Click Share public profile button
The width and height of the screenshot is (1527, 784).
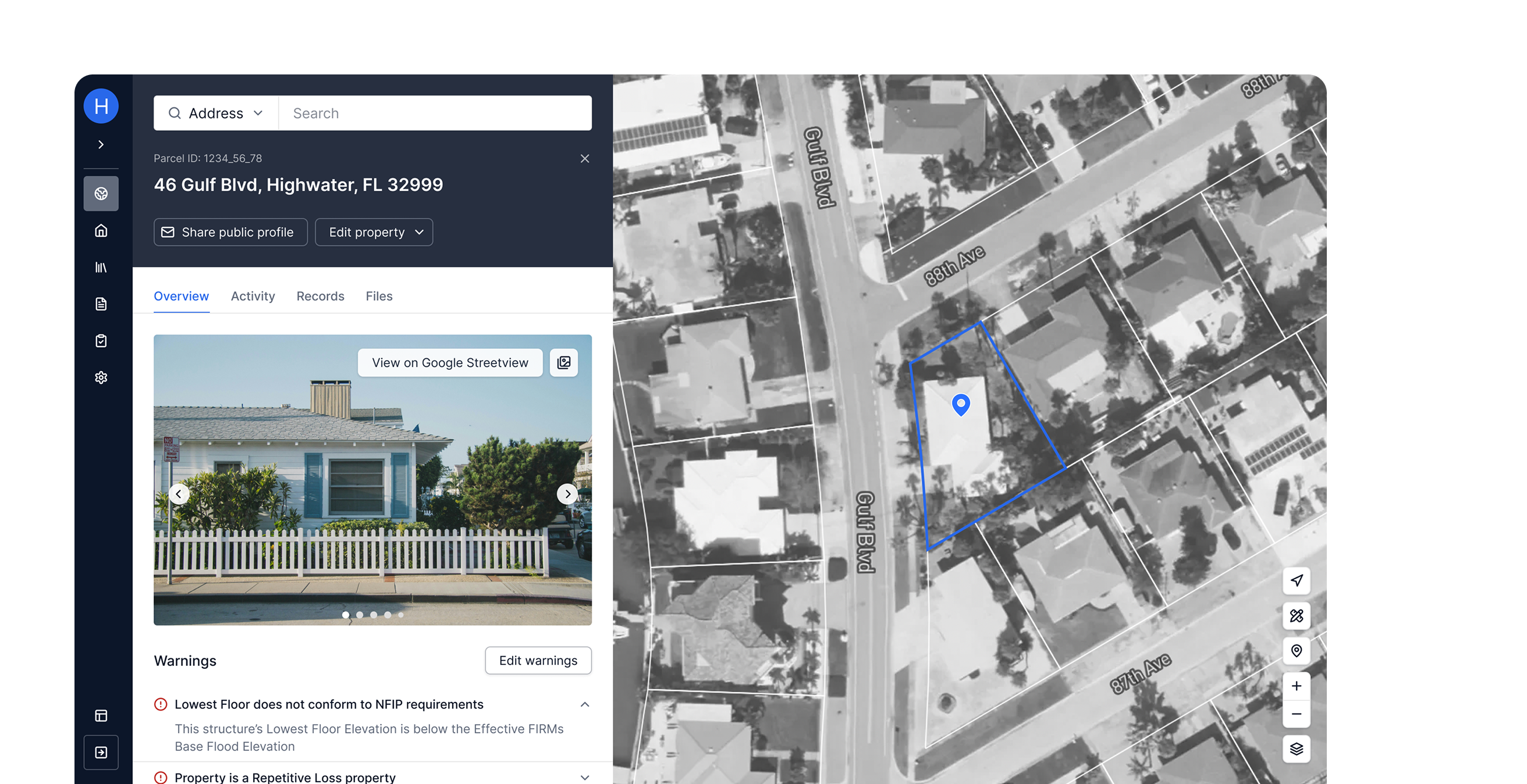coord(230,232)
